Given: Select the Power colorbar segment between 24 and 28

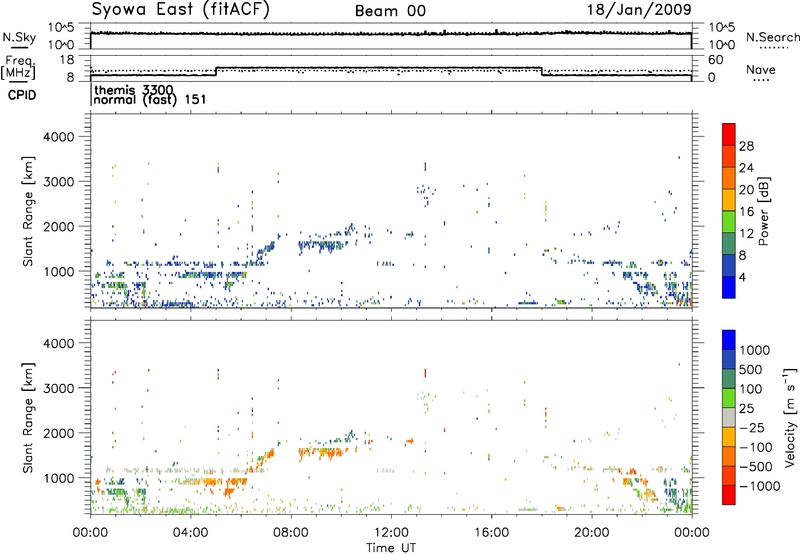Looking at the screenshot, I should [x=729, y=156].
